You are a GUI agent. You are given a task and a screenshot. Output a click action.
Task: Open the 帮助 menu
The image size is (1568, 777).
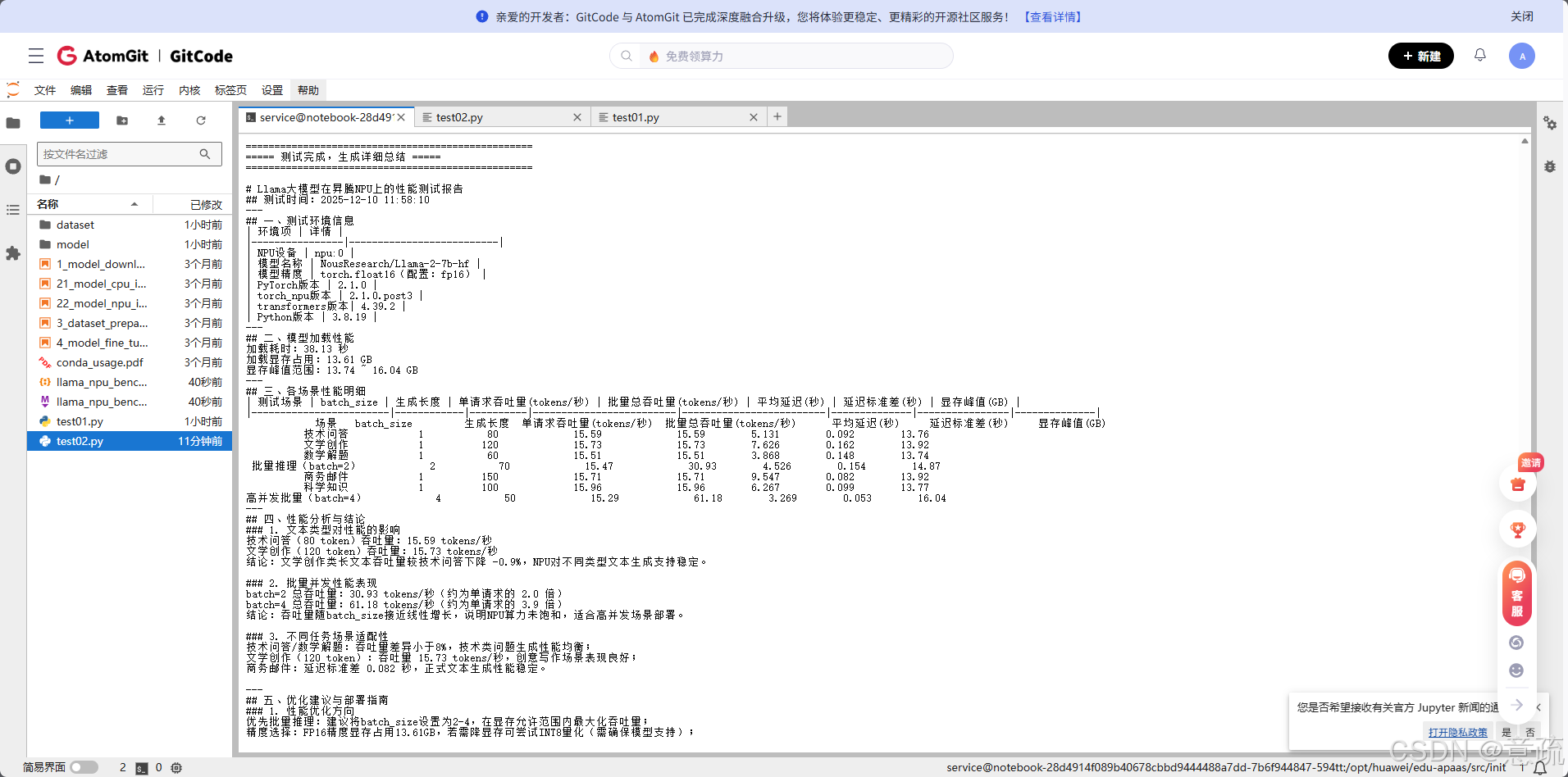point(308,90)
